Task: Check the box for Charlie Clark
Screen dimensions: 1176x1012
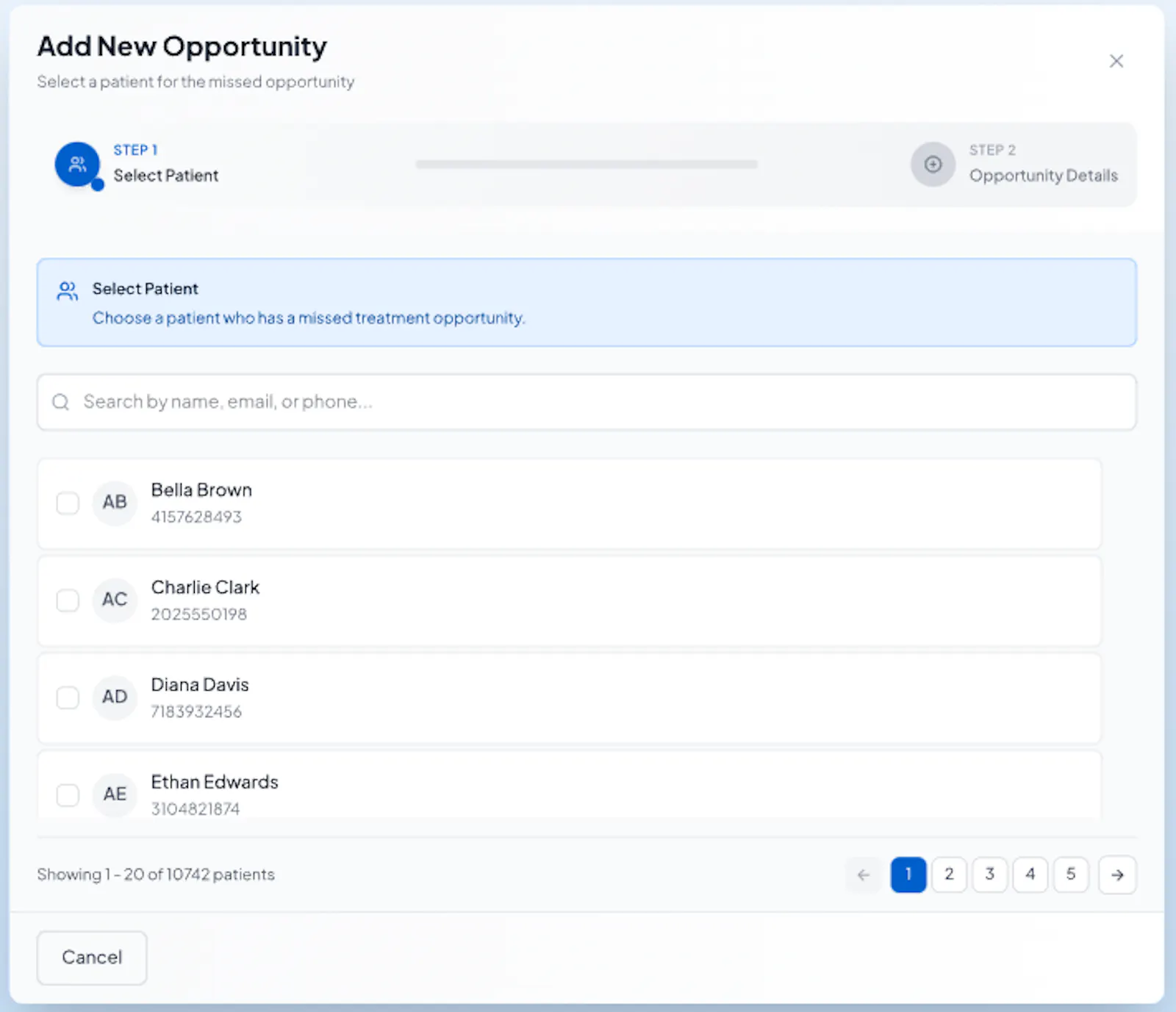Action: [68, 600]
